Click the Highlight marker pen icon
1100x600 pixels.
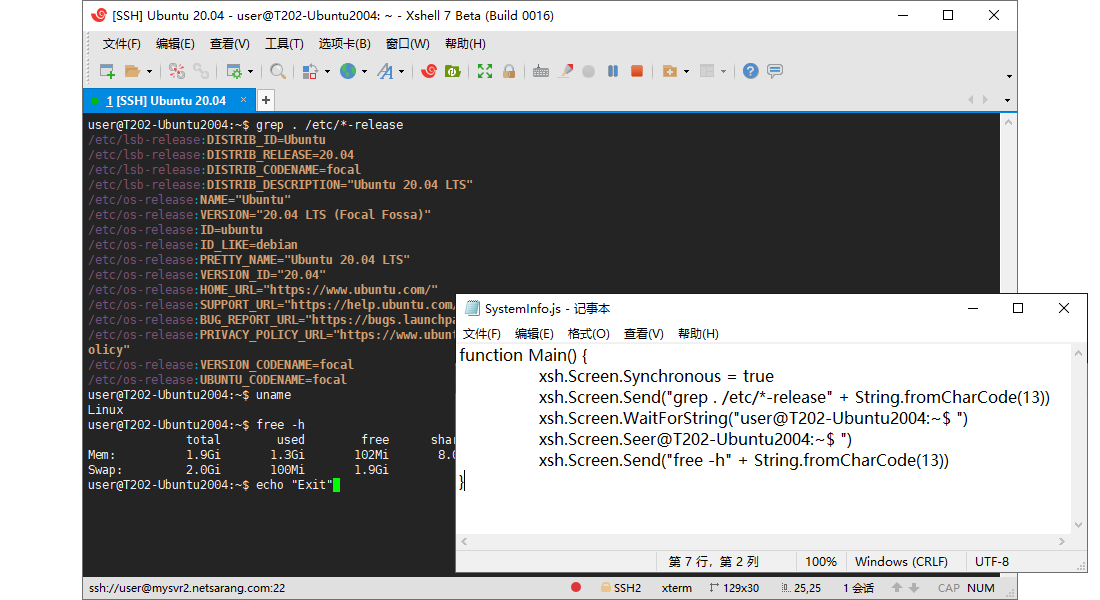click(565, 71)
